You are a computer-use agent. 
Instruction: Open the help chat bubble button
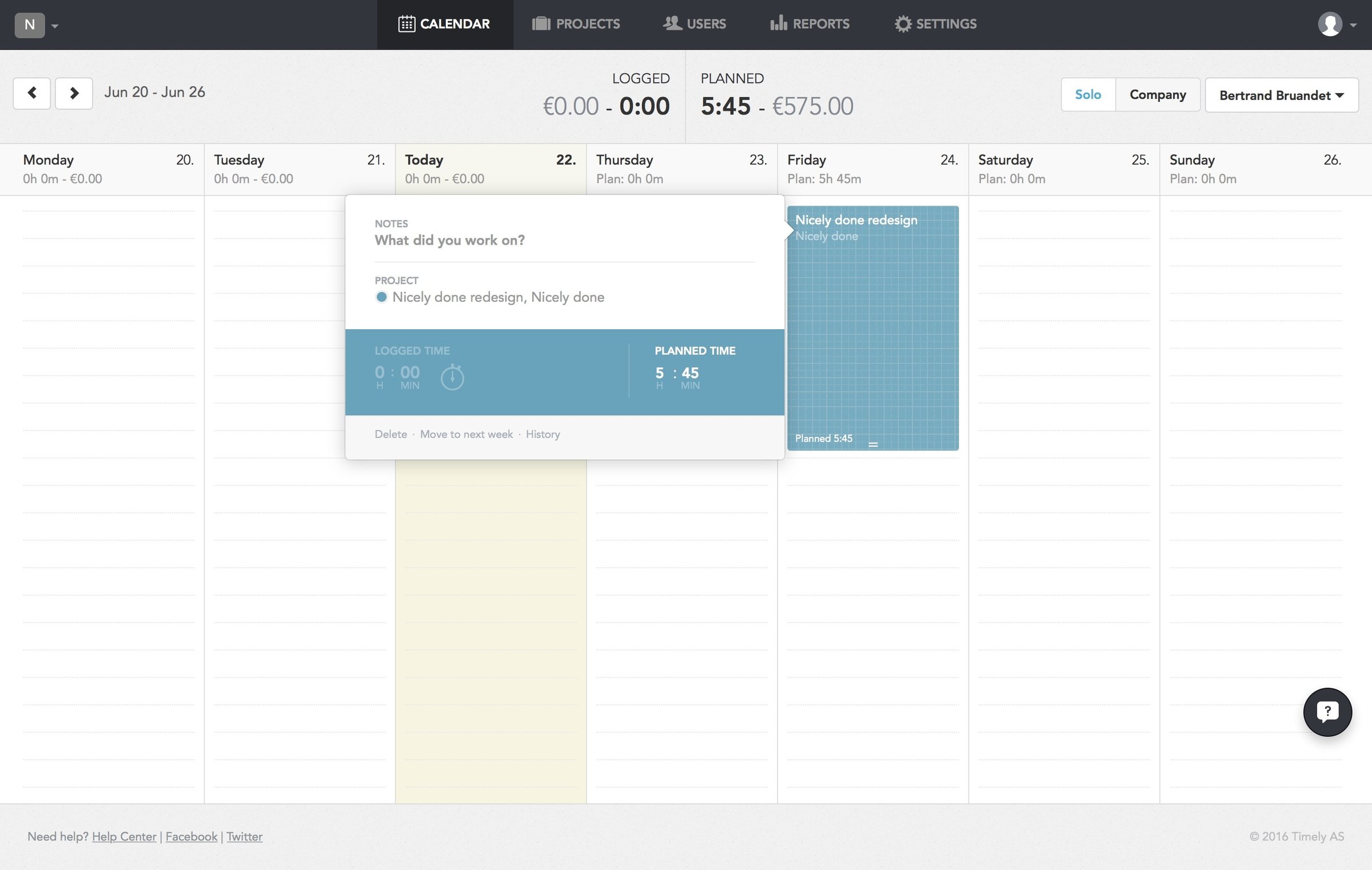1327,712
